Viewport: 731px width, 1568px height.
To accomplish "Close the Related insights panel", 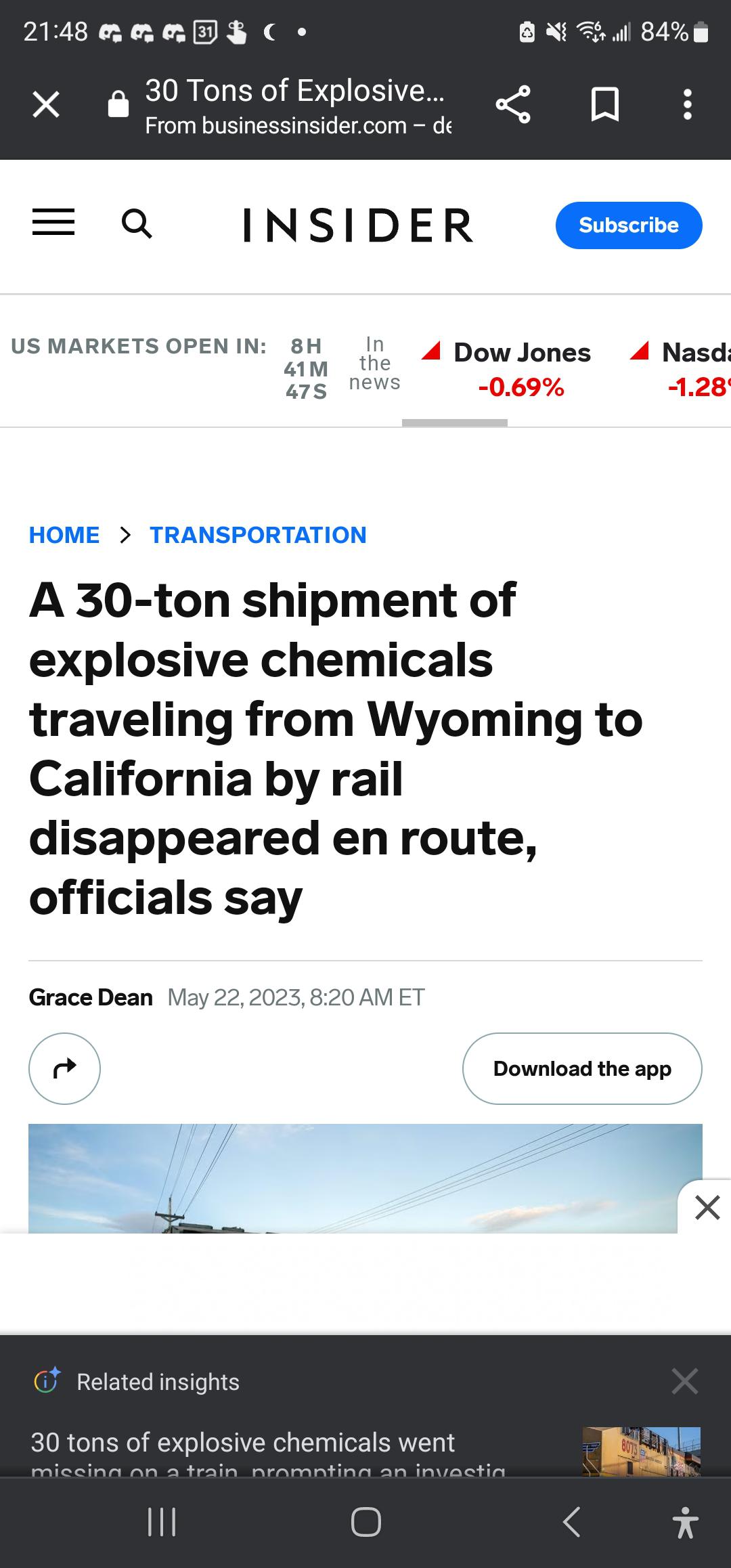I will click(x=684, y=1381).
